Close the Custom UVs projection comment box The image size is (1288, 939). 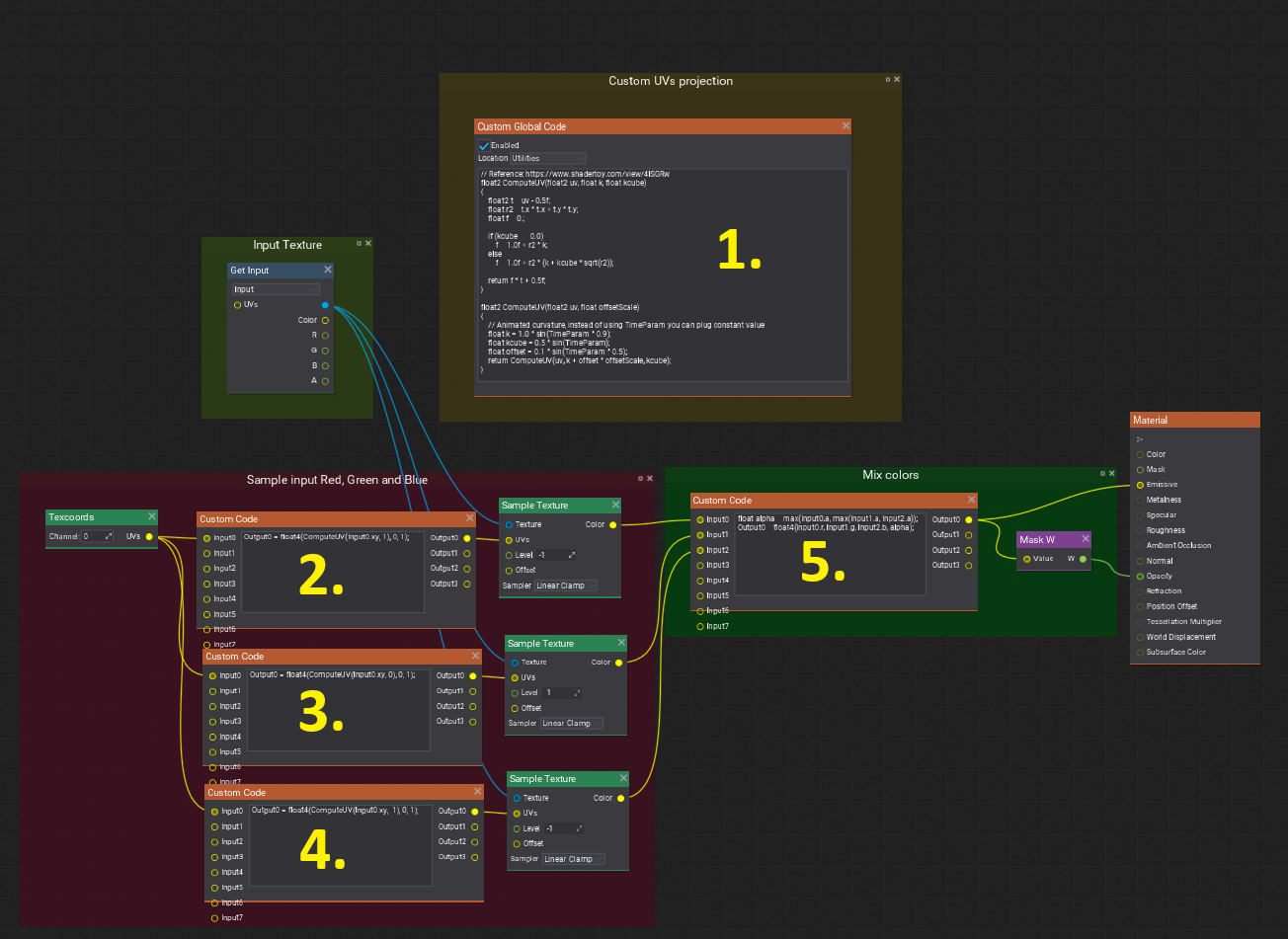(897, 79)
